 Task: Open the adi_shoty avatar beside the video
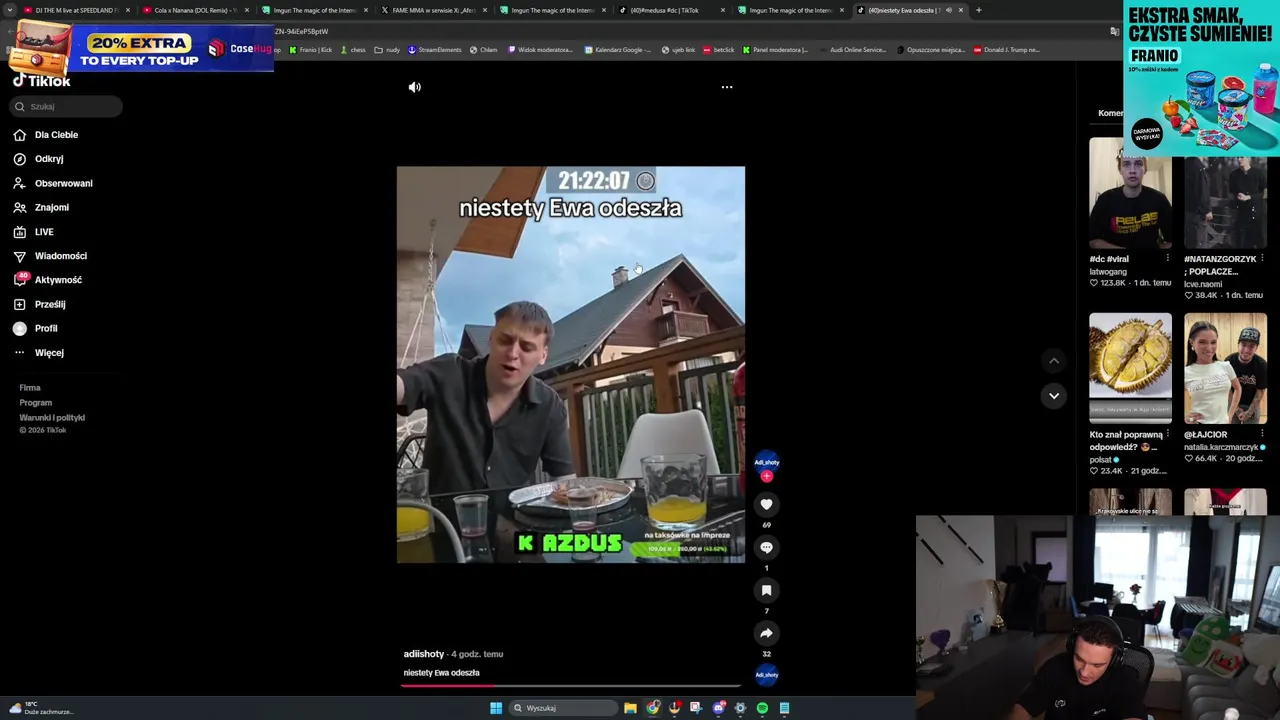(x=767, y=462)
